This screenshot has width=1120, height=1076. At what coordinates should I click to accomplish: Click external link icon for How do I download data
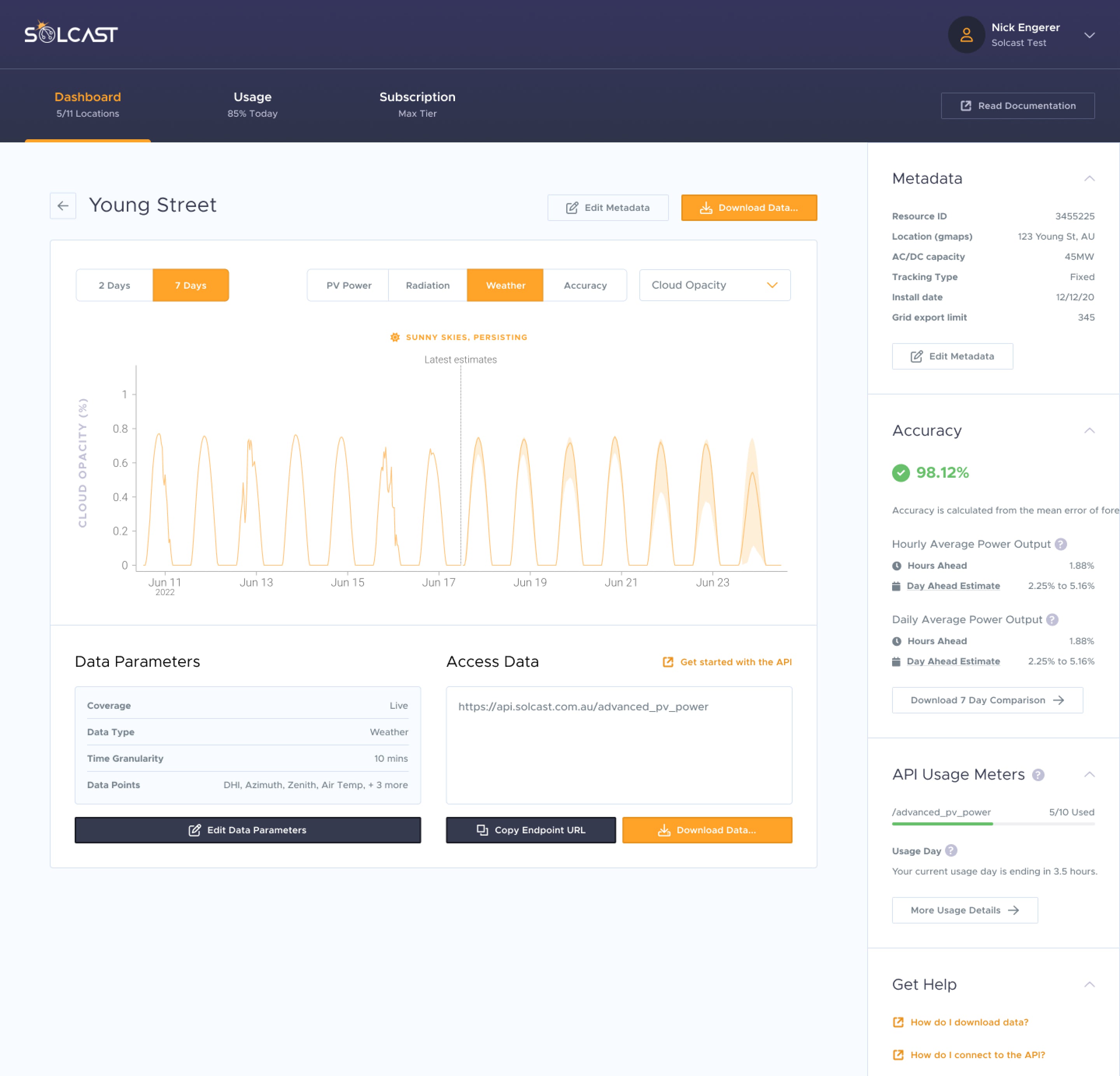[x=898, y=1022]
